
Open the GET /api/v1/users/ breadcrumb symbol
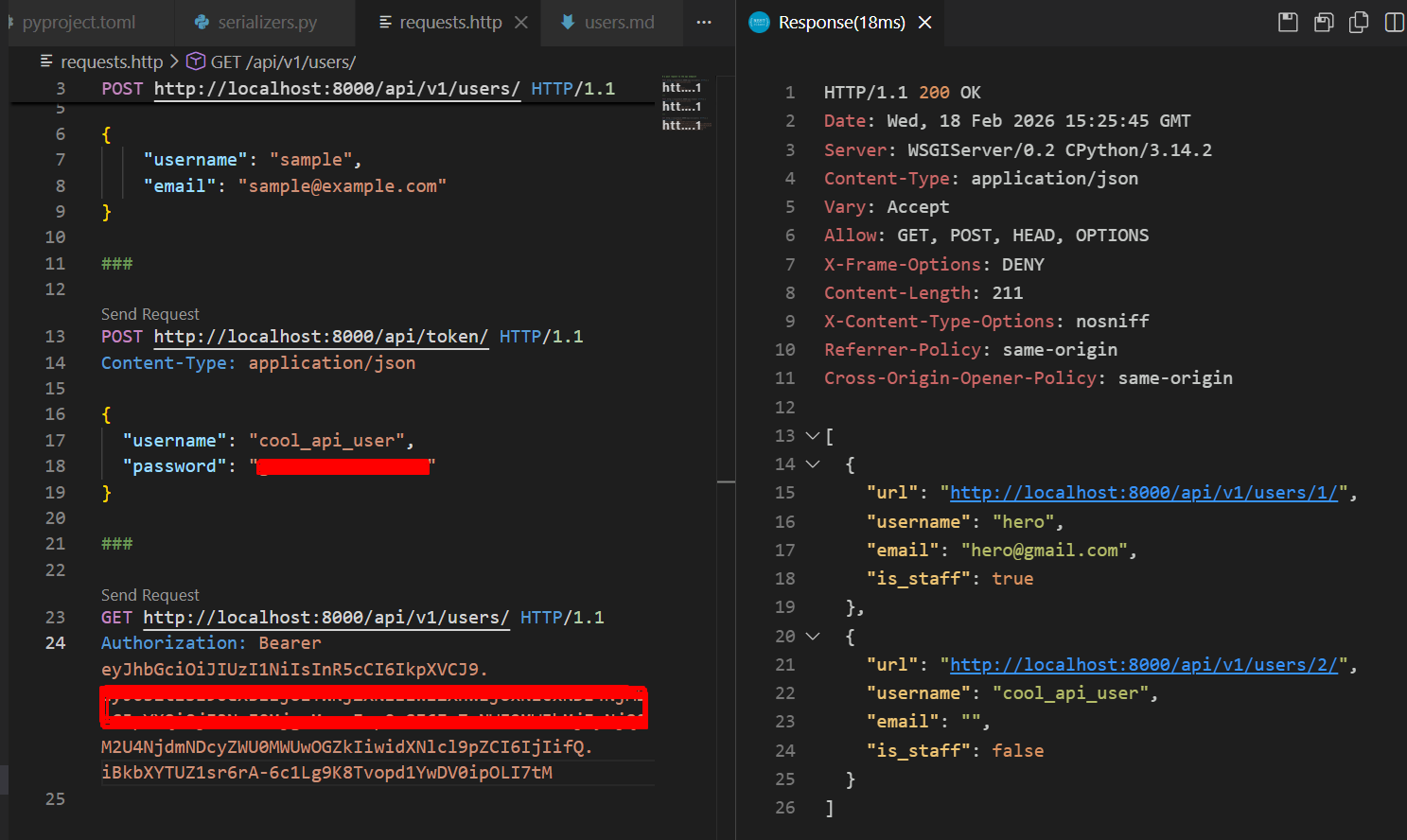tap(283, 61)
